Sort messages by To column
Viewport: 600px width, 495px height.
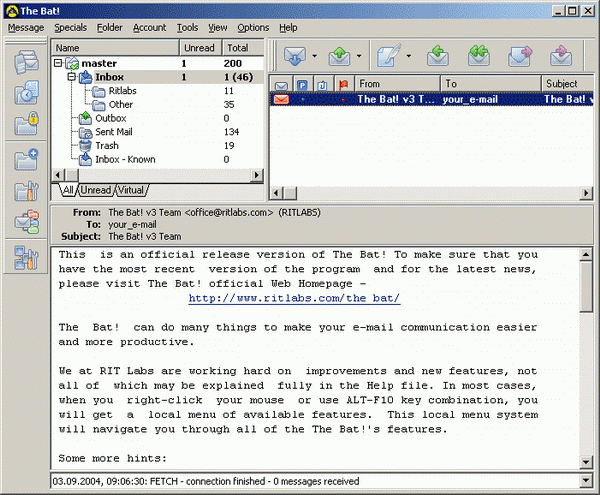tap(491, 84)
